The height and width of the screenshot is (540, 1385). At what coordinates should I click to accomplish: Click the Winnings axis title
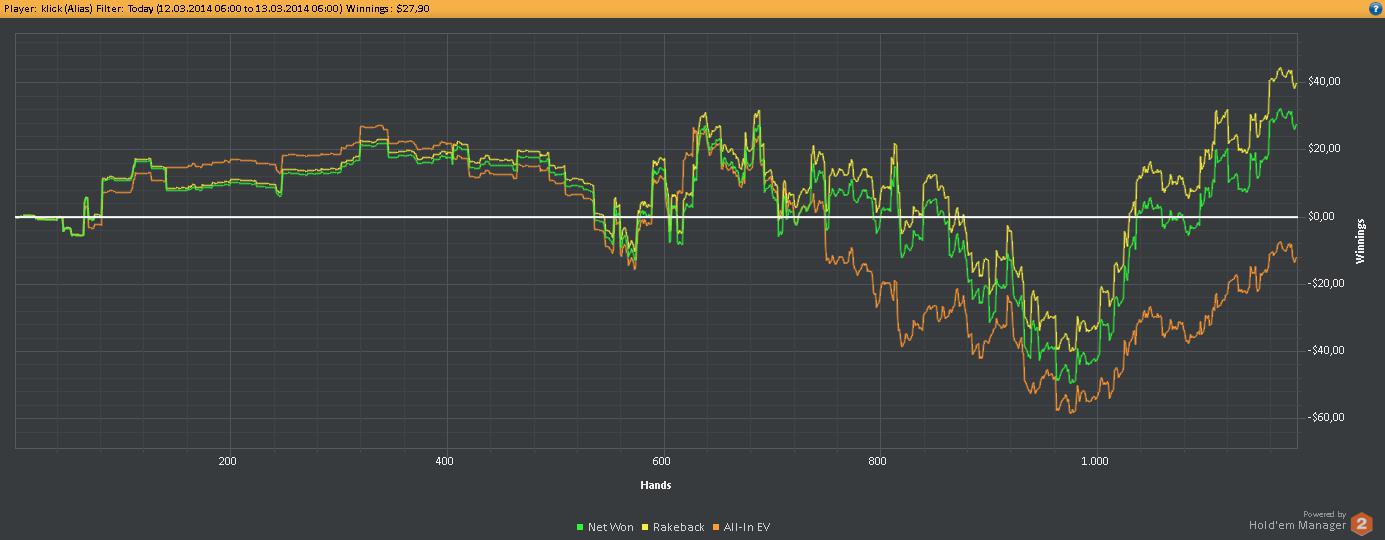pyautogui.click(x=1361, y=241)
